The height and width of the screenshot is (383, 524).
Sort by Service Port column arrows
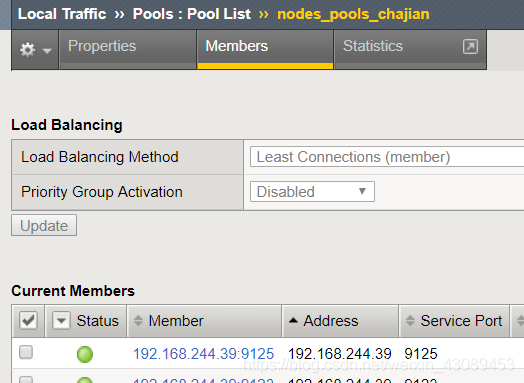(410, 321)
